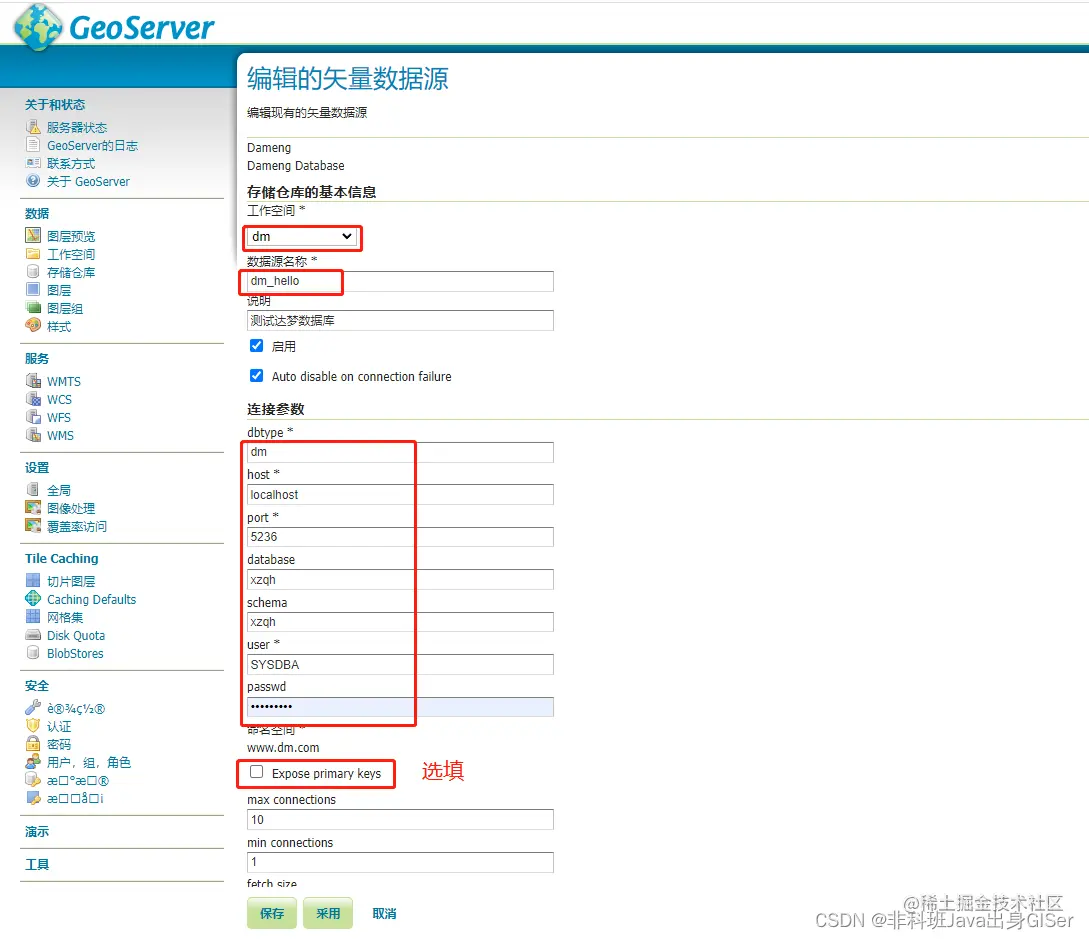Viewport: 1089px width, 939px height.
Task: Open the Caching Defaults link
Action: tap(92, 599)
